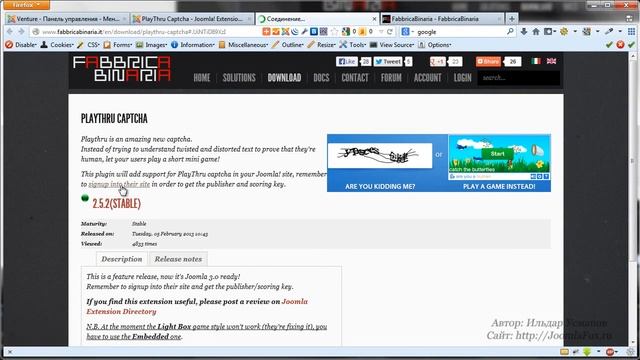The width and height of the screenshot is (640, 360).
Task: Switch language with the Italian flag
Action: (536, 61)
